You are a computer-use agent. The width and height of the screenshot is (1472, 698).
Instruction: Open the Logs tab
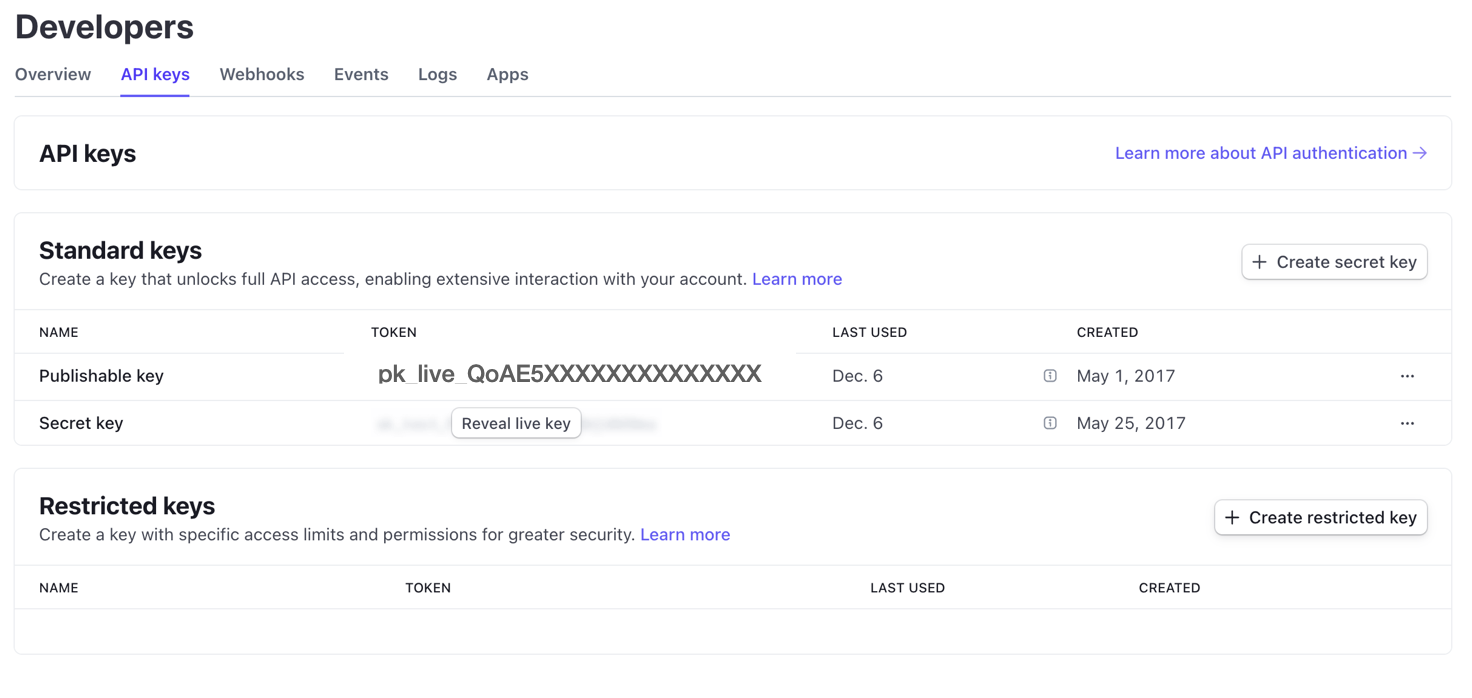pos(437,75)
